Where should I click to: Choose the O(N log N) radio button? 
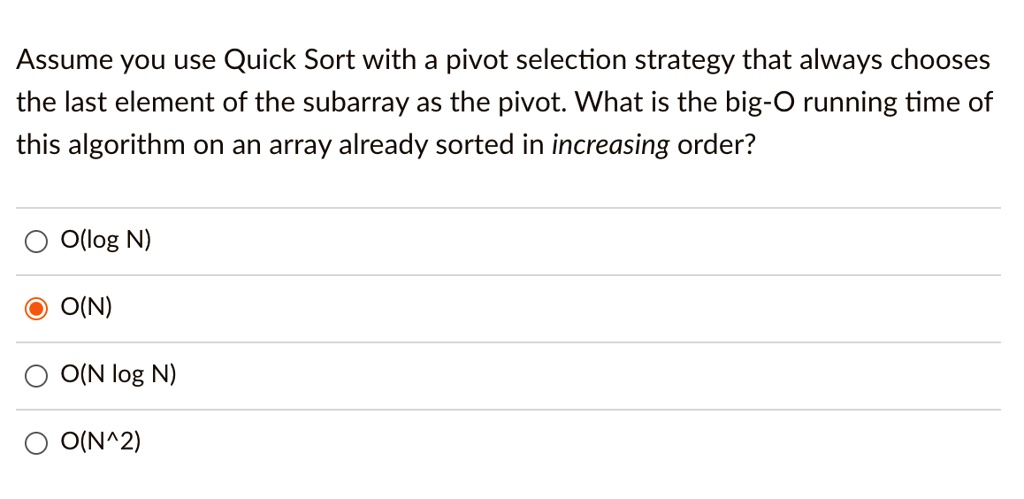pos(36,376)
